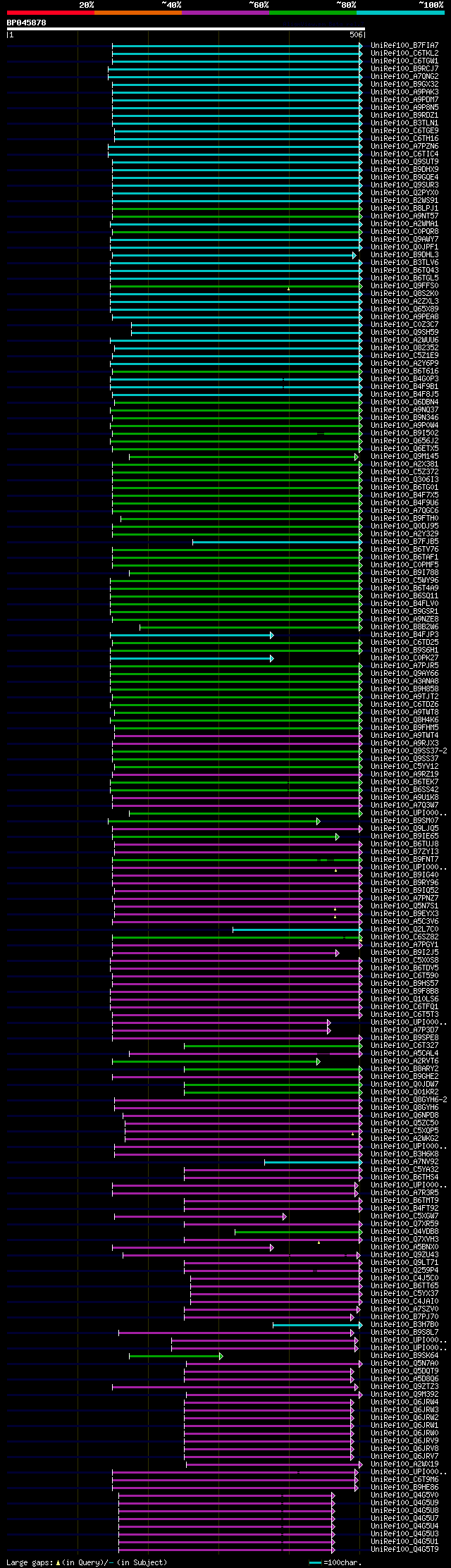The width and height of the screenshot is (451, 1568).
Task: Click the green alignment bar for UniRef100_Q9M145
Action: coord(244,457)
